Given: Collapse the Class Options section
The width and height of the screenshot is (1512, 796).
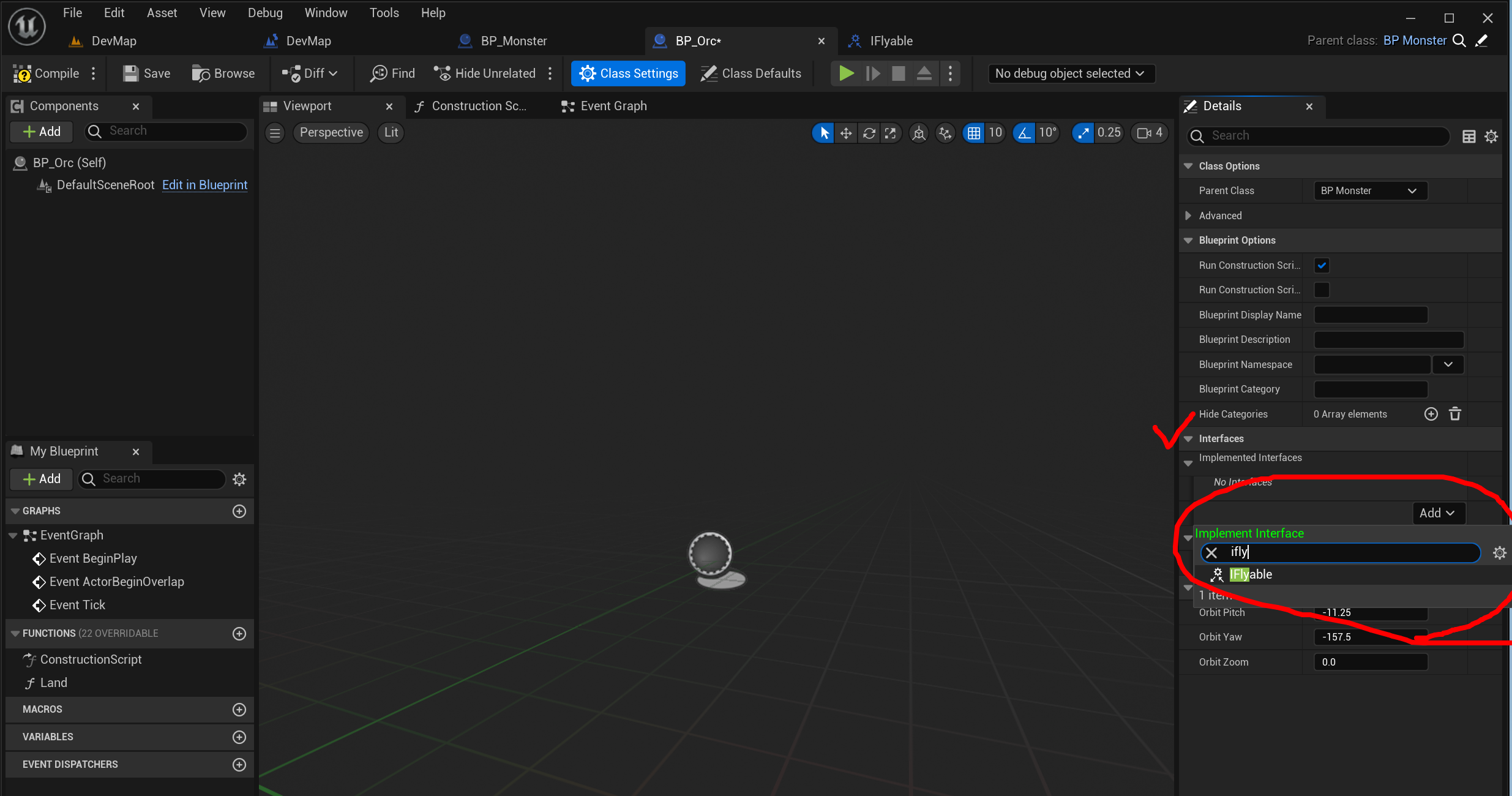Looking at the screenshot, I should point(1188,166).
